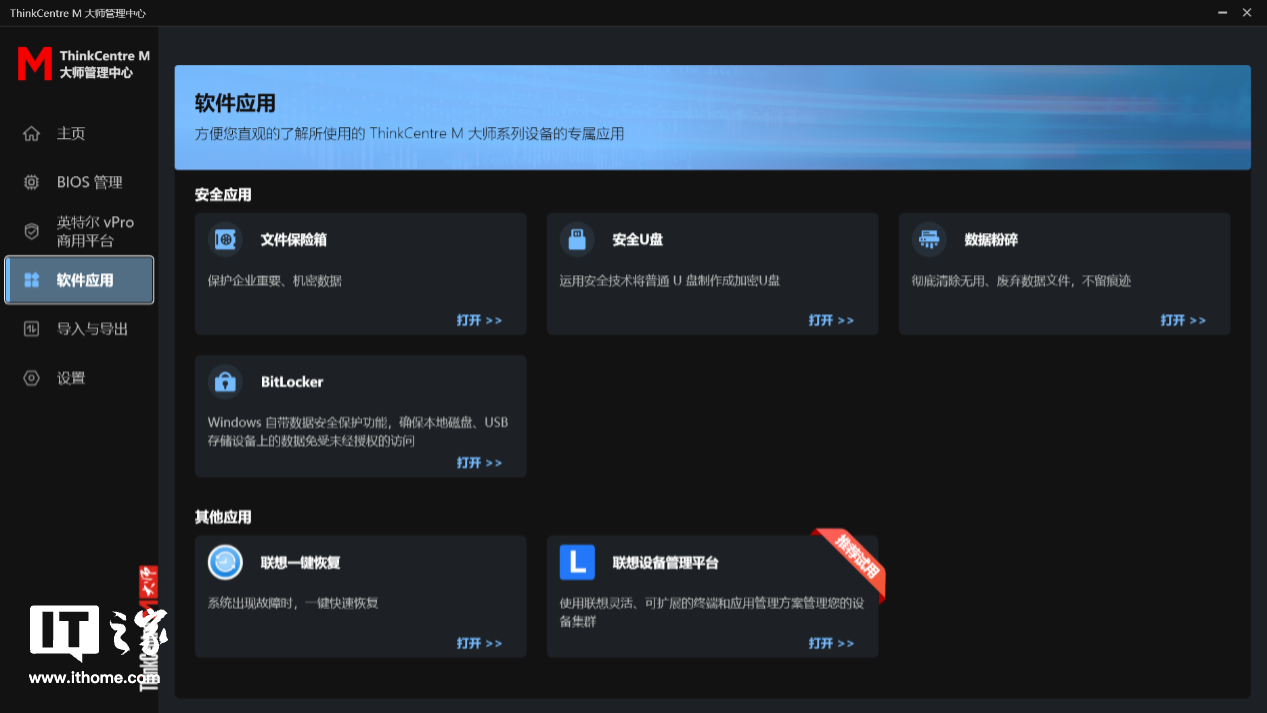
Task: Click the 联想一键恢复 recovery icon
Action: pos(225,562)
